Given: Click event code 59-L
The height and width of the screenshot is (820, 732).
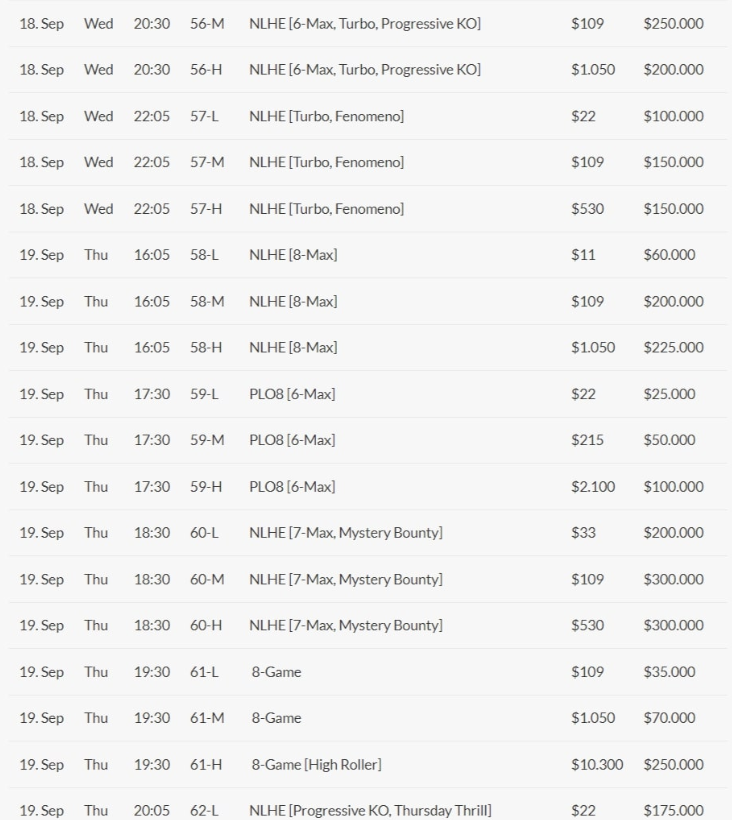Looking at the screenshot, I should (x=204, y=394).
